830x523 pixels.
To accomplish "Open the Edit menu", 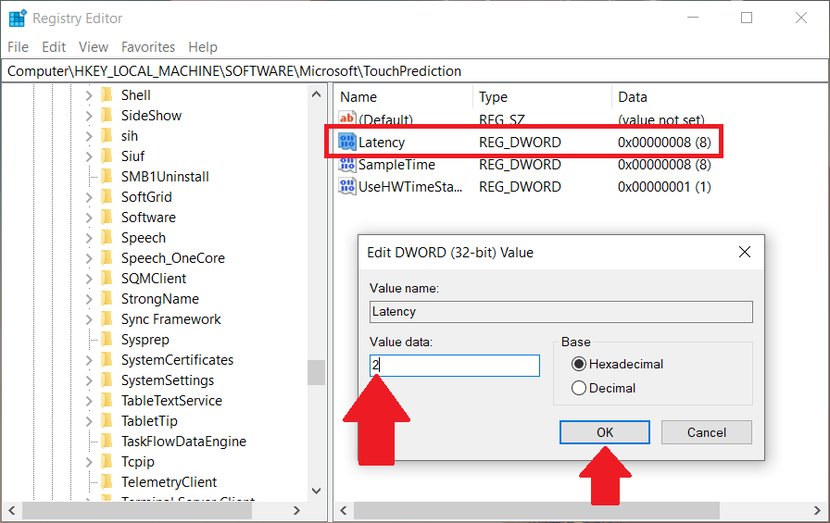I will (x=53, y=47).
